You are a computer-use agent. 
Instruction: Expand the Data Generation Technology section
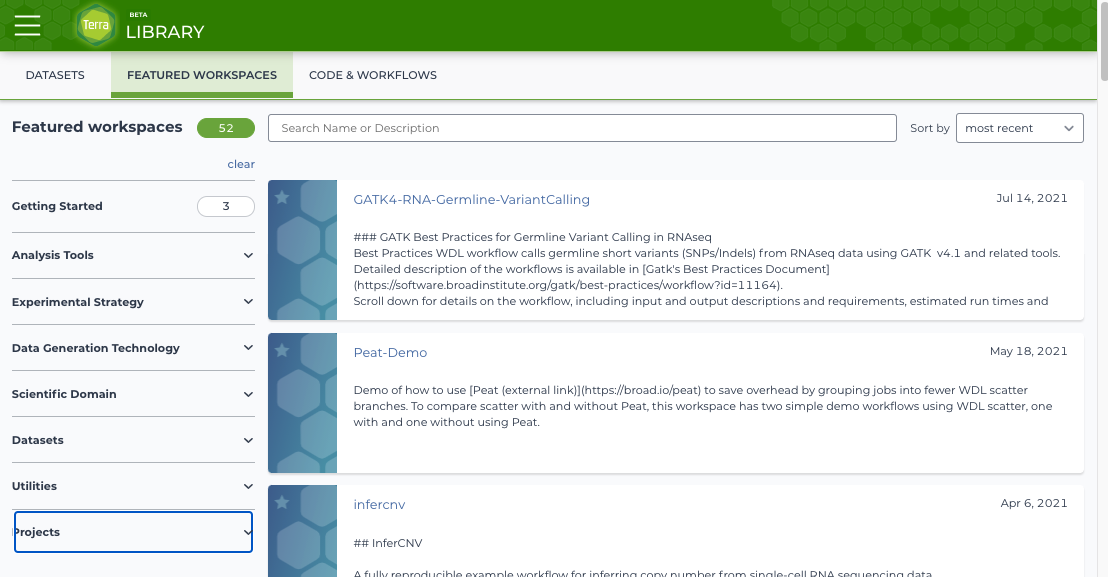pos(133,347)
